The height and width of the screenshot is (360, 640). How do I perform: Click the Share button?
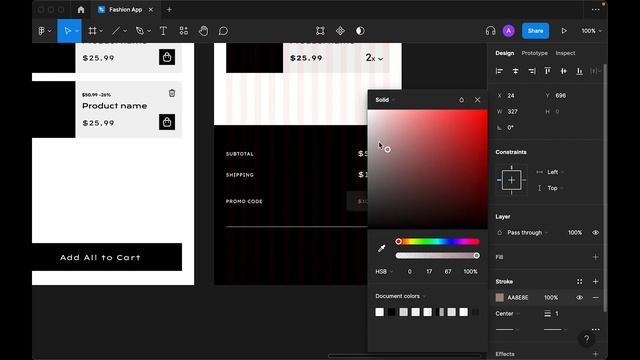(x=535, y=31)
